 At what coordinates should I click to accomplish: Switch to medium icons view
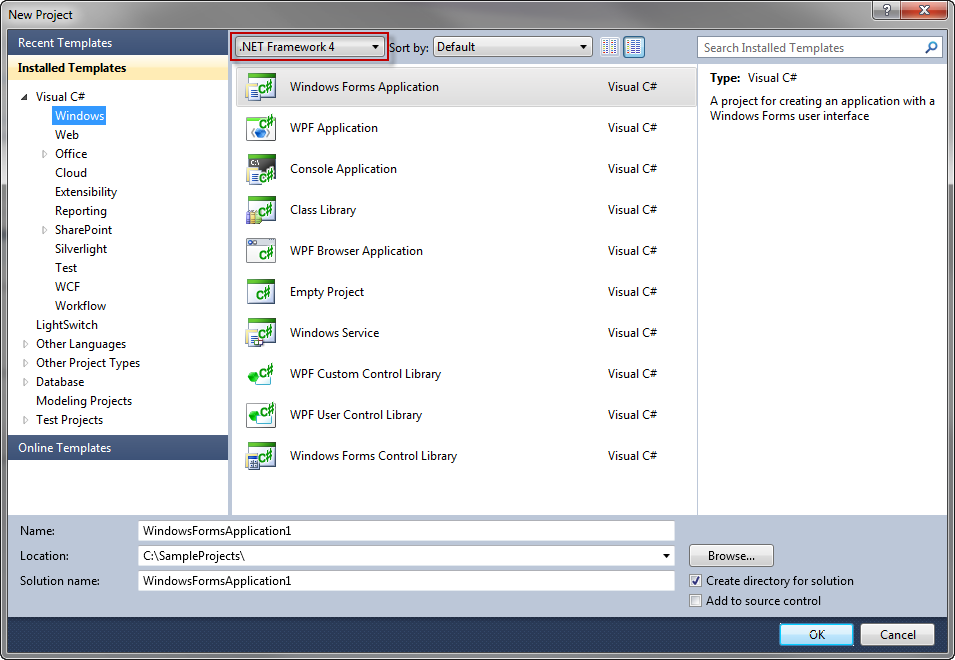click(635, 47)
